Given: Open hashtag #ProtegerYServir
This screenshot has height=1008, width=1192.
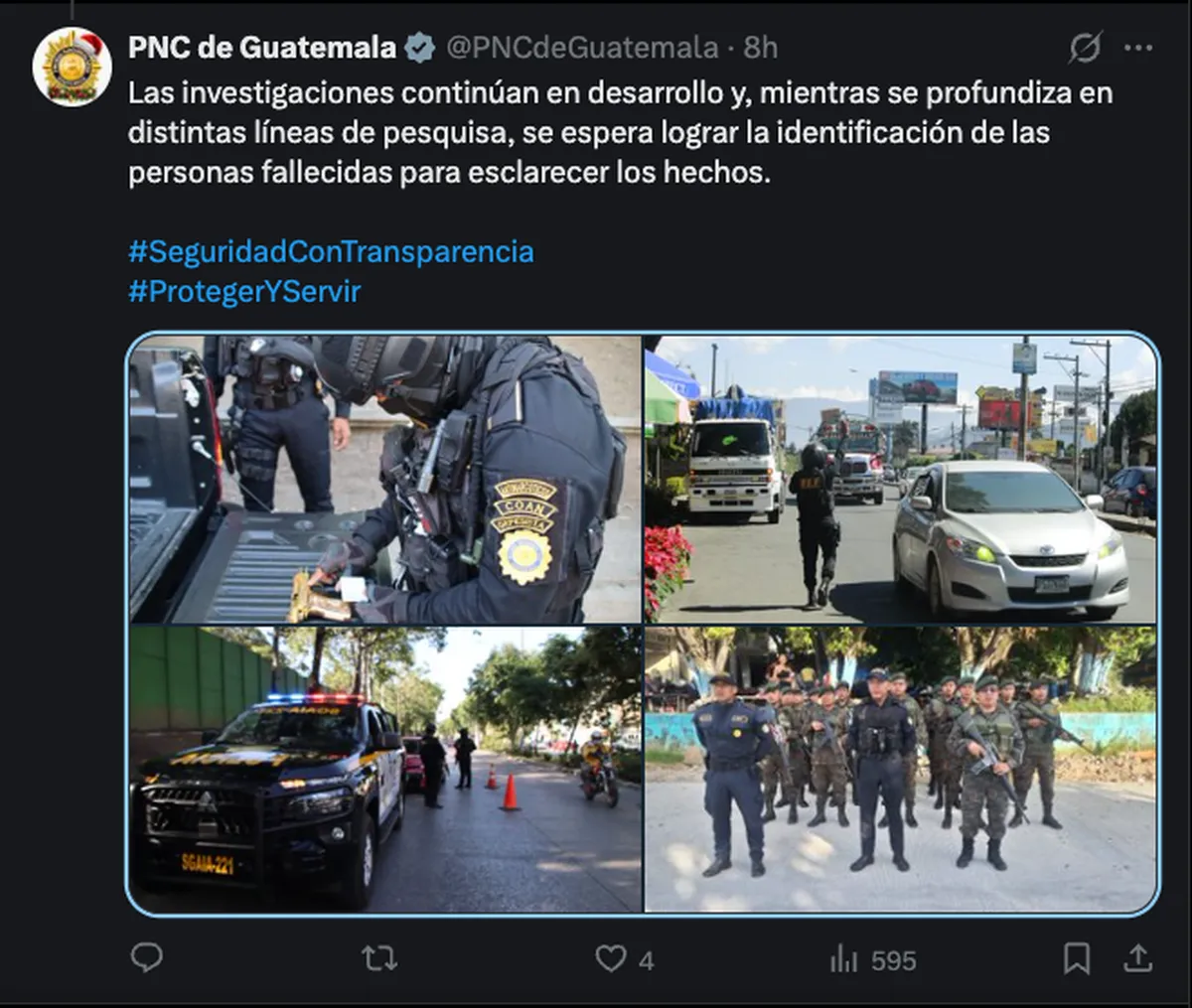Looking at the screenshot, I should (x=244, y=291).
